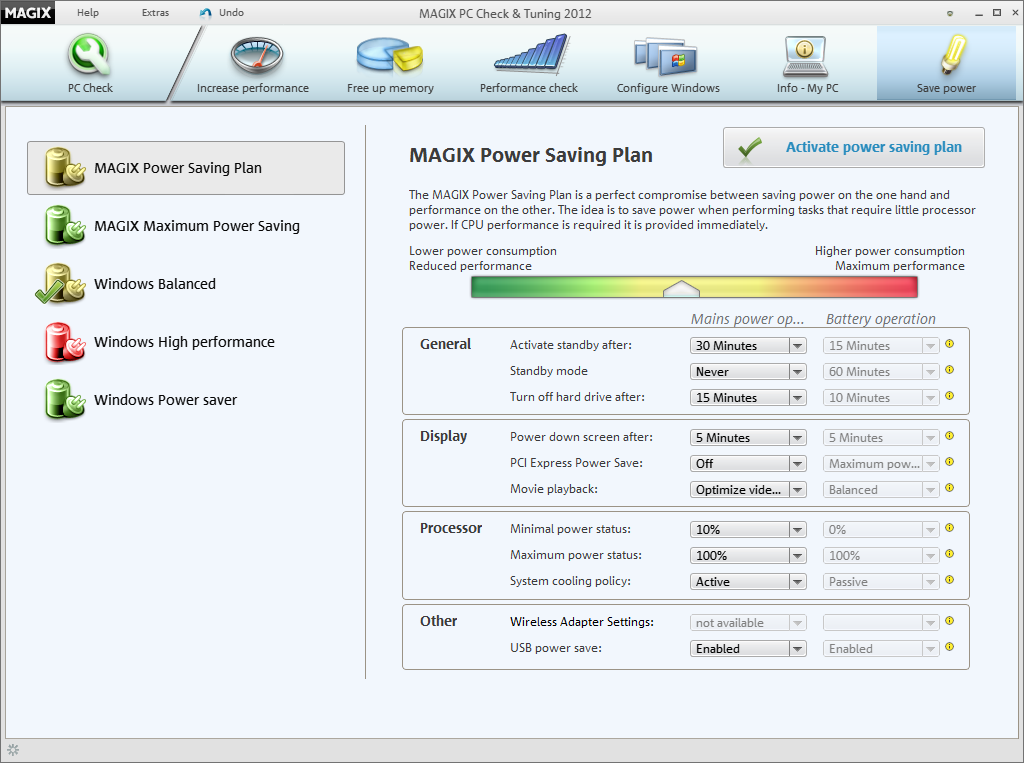Open the PC Check magnifier icon
1024x763 pixels.
[89, 55]
